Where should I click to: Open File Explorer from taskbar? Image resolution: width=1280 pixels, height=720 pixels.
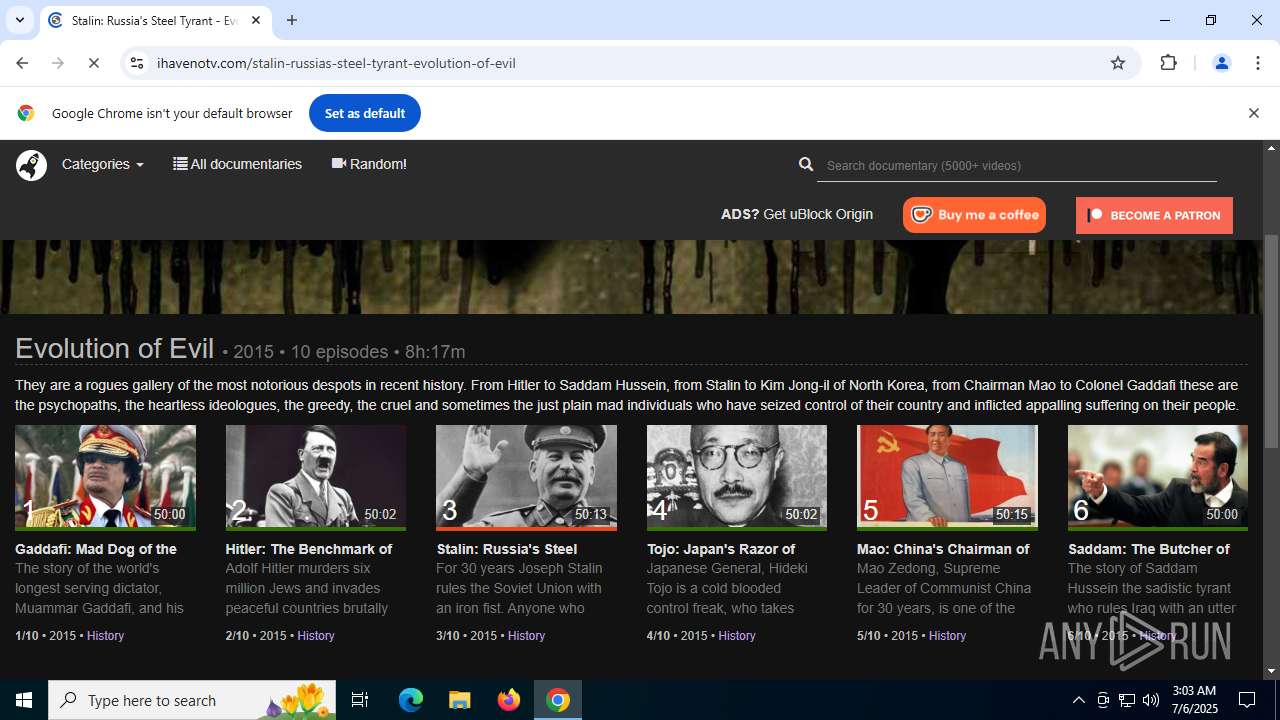pyautogui.click(x=460, y=700)
